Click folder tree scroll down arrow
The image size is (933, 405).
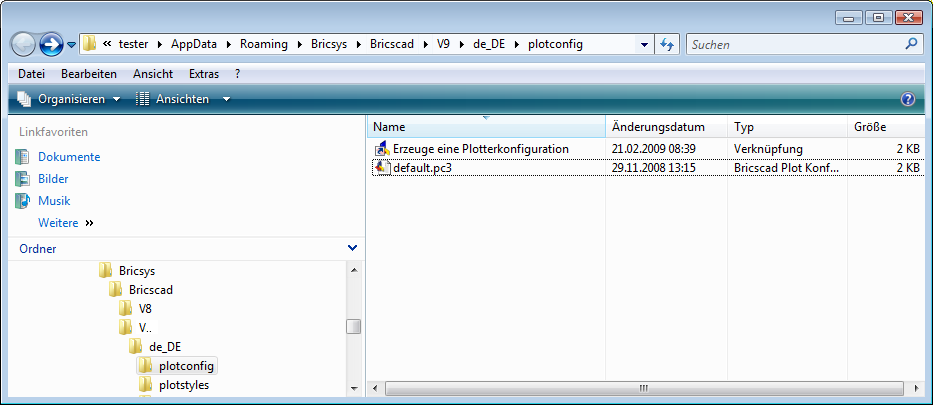coord(354,388)
